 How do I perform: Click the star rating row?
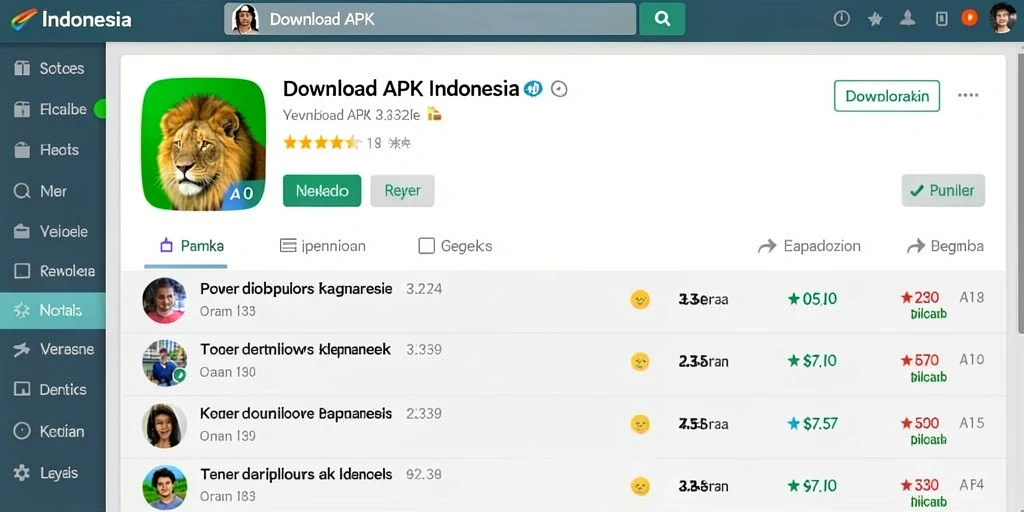tap(322, 142)
